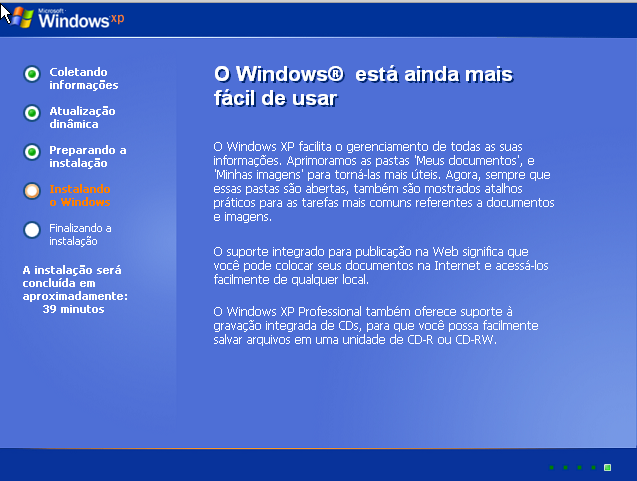Click the 39 minutos remaining time text
Screen dimensions: 637x481
(73, 309)
